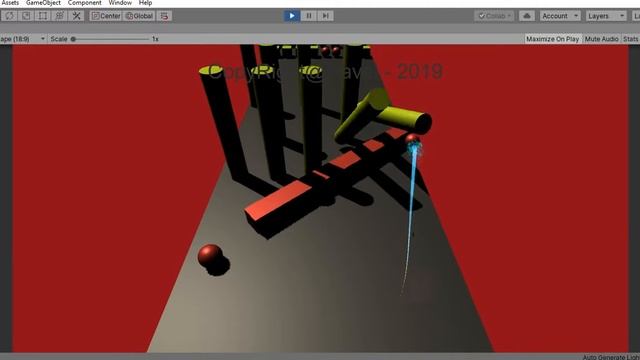Open the Window menu

pyautogui.click(x=120, y=3)
